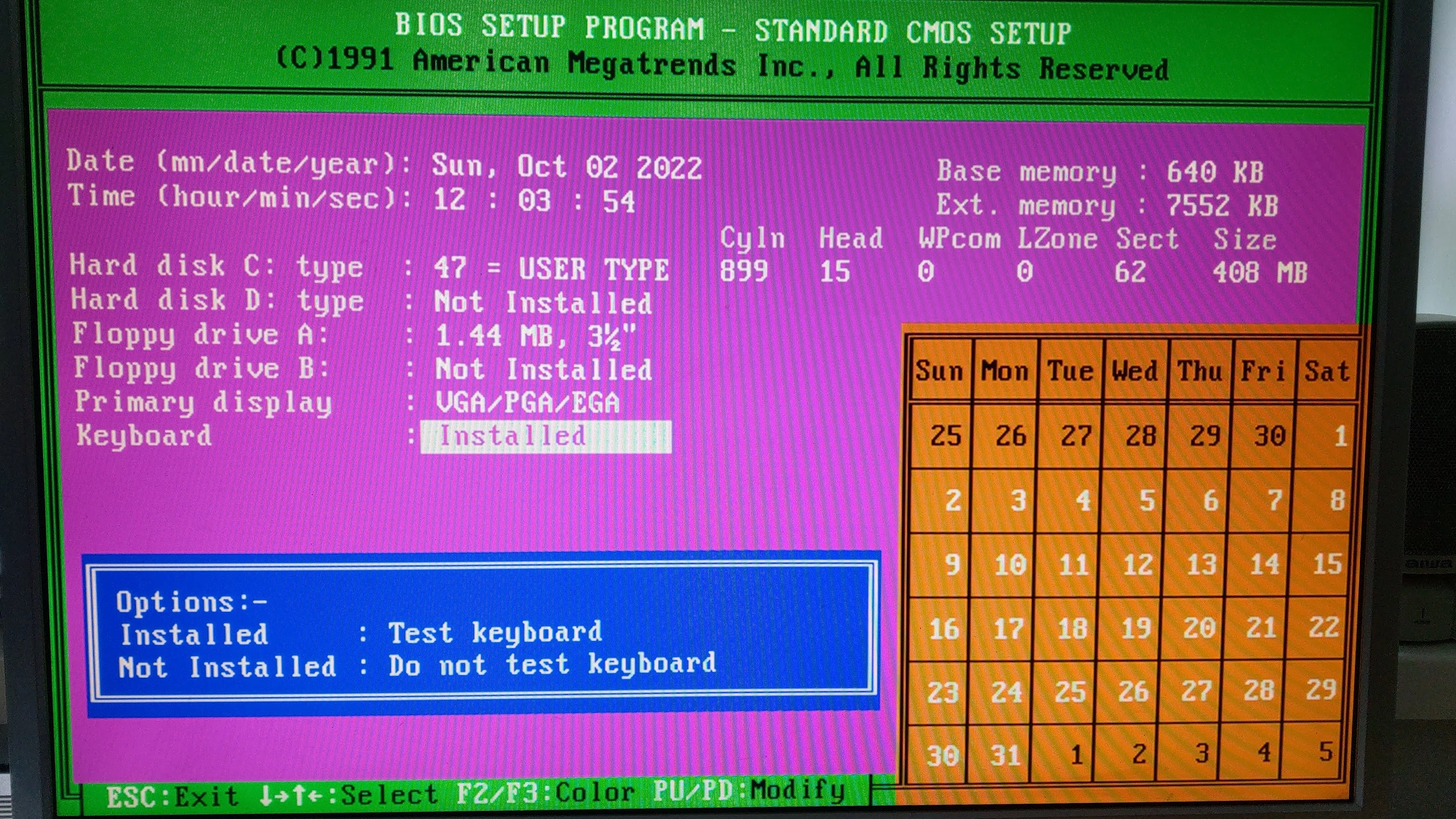Click the year value '2022'

click(669, 168)
